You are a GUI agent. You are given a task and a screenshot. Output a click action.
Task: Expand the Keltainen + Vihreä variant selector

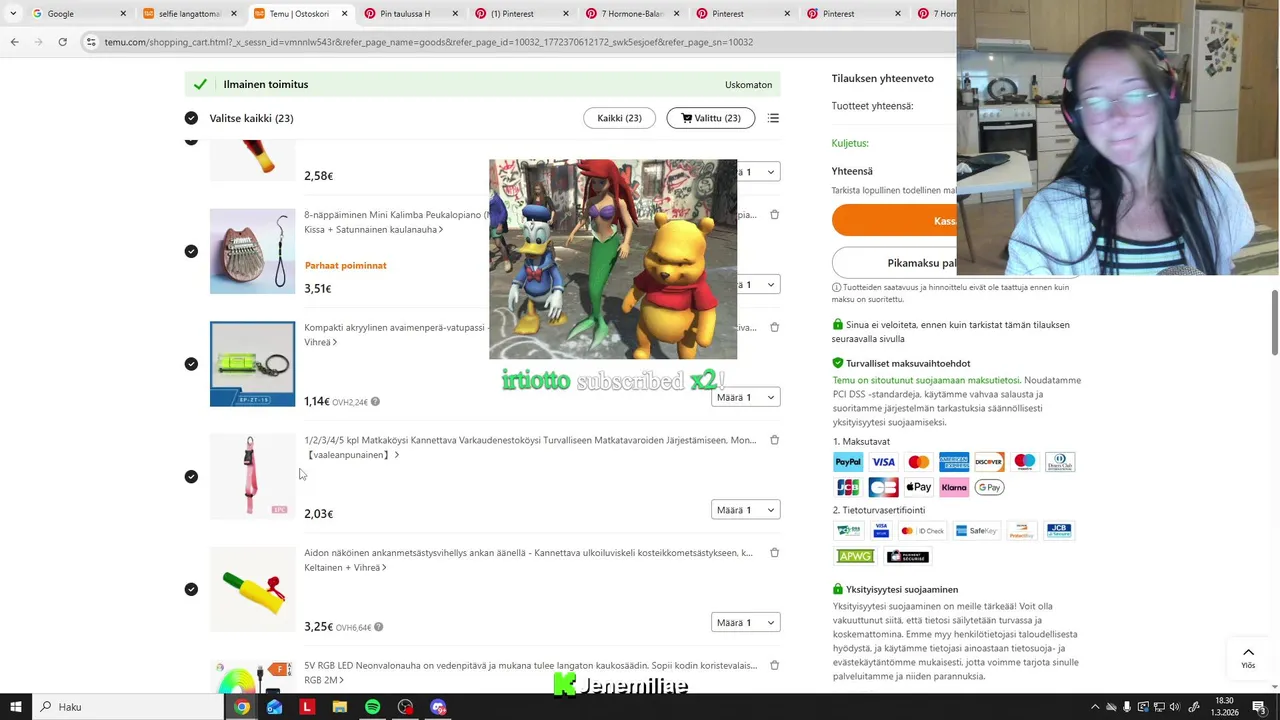tap(345, 567)
